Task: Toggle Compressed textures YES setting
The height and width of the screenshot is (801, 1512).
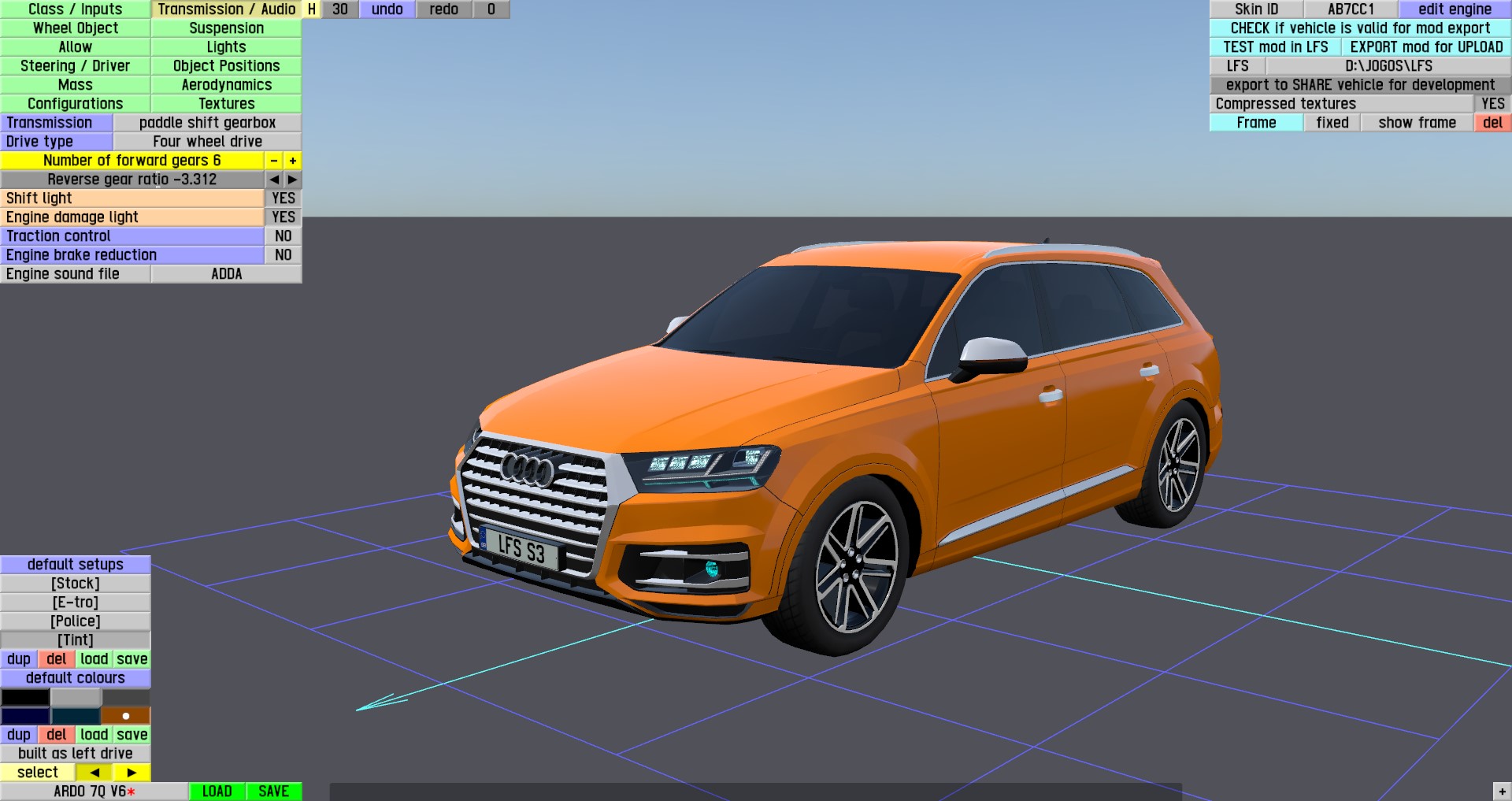Action: (x=1493, y=104)
